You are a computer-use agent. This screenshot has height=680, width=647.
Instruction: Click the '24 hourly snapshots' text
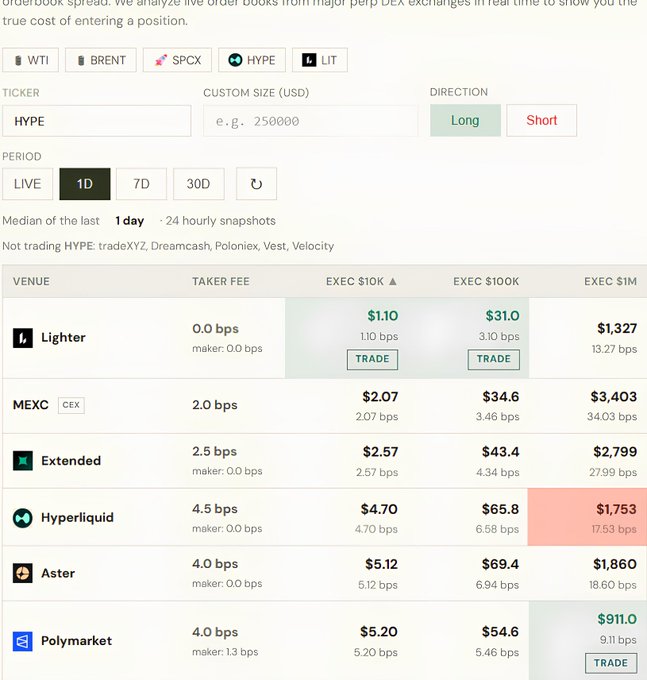coord(221,221)
